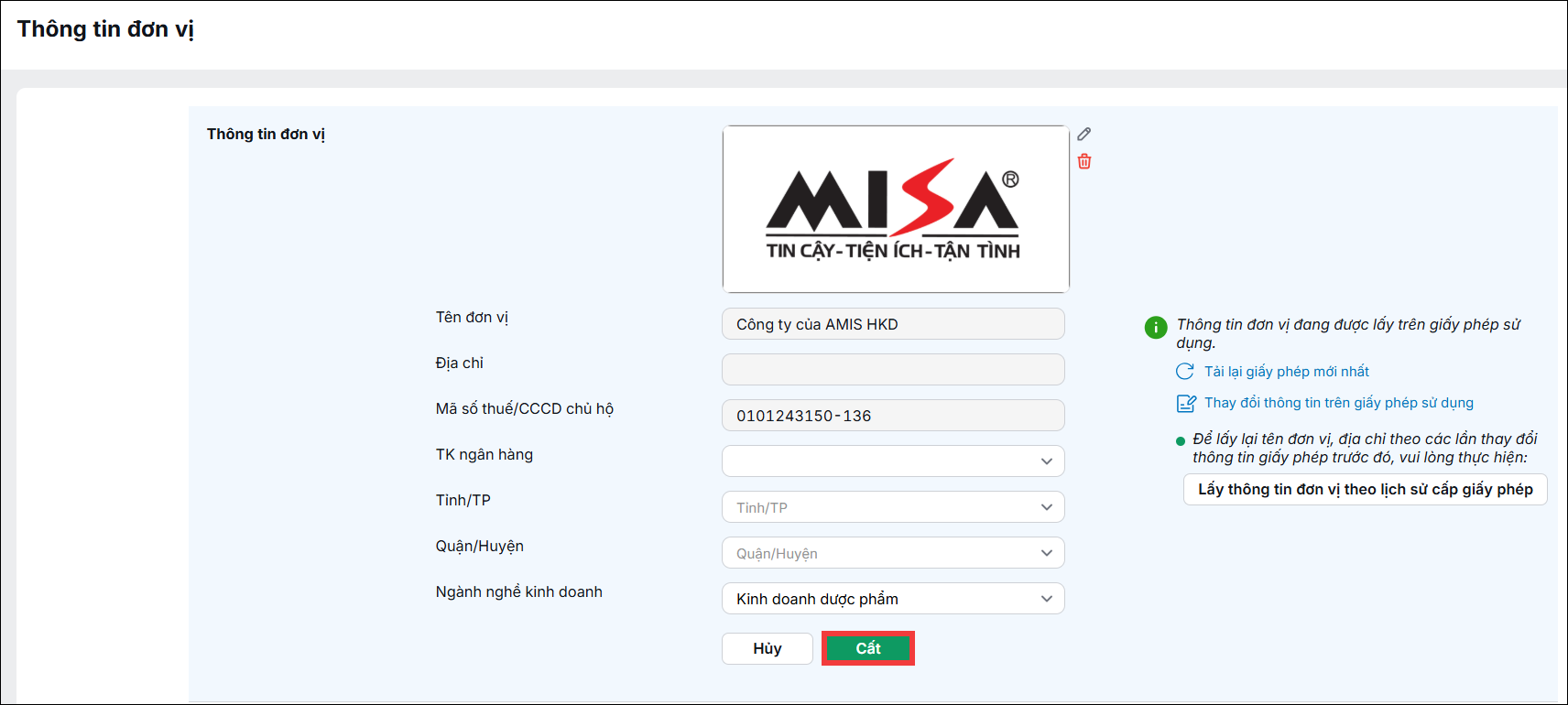This screenshot has height=705, width=1568.
Task: Click the bold Thông tin đơn vị section heading
Action: tap(266, 135)
